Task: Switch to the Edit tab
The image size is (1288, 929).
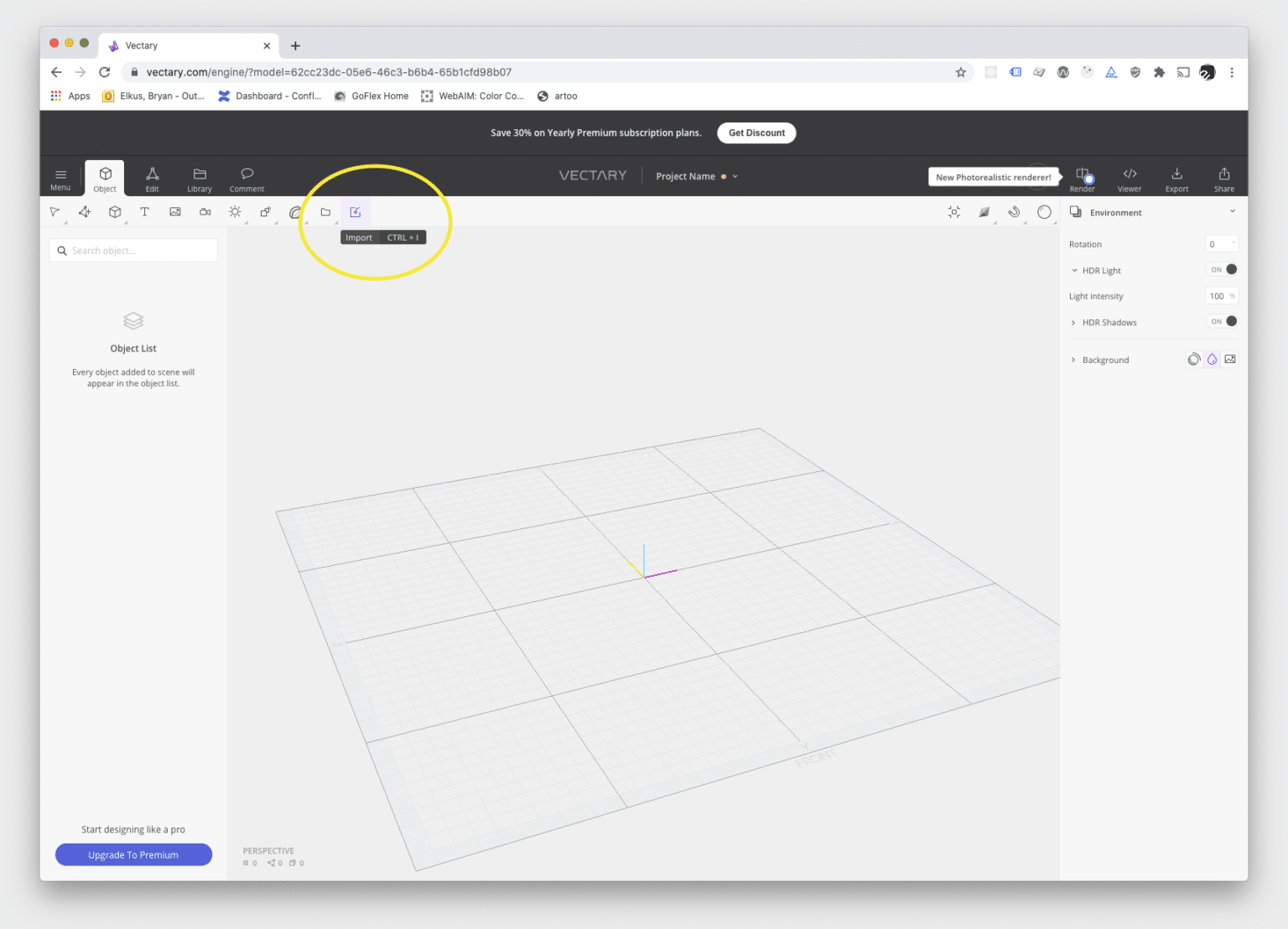Action: point(152,178)
